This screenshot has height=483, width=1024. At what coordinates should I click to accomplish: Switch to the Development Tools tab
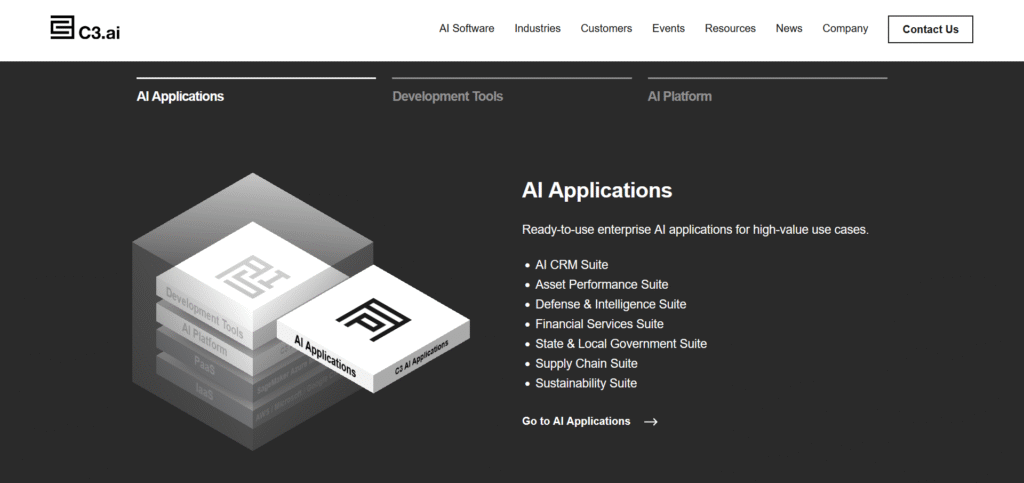tap(447, 97)
